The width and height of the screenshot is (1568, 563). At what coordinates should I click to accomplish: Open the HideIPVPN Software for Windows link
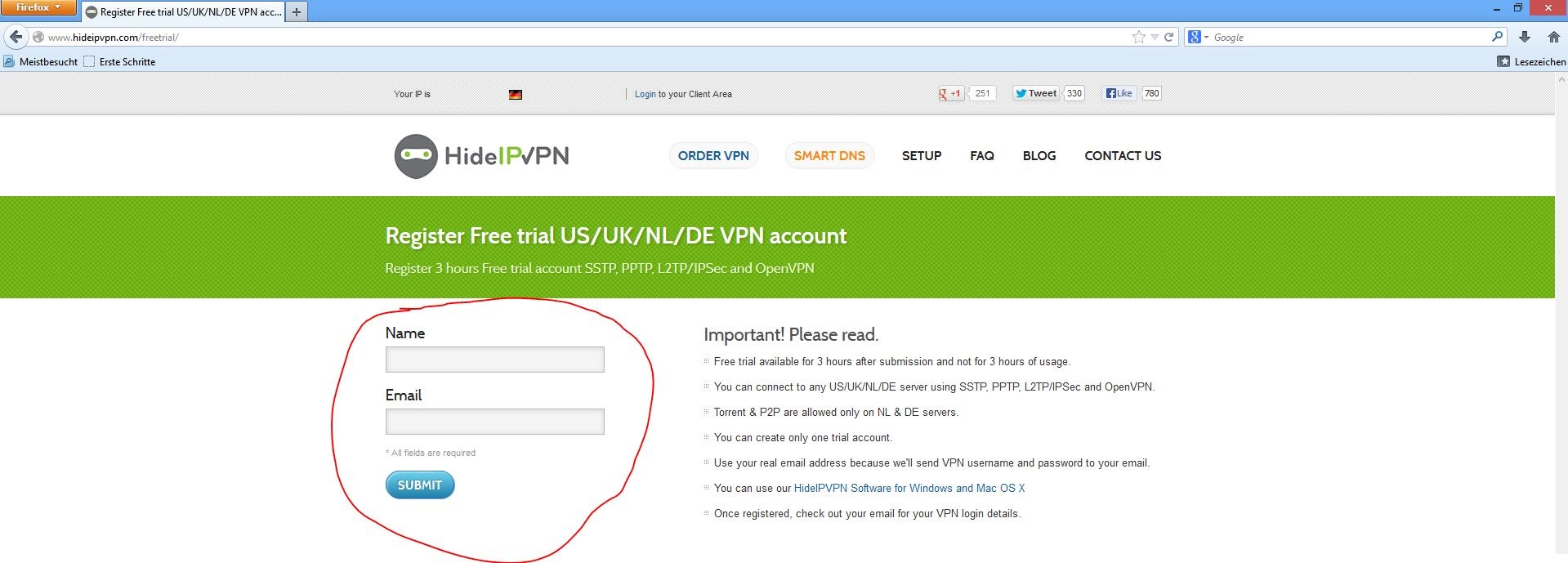tap(909, 488)
